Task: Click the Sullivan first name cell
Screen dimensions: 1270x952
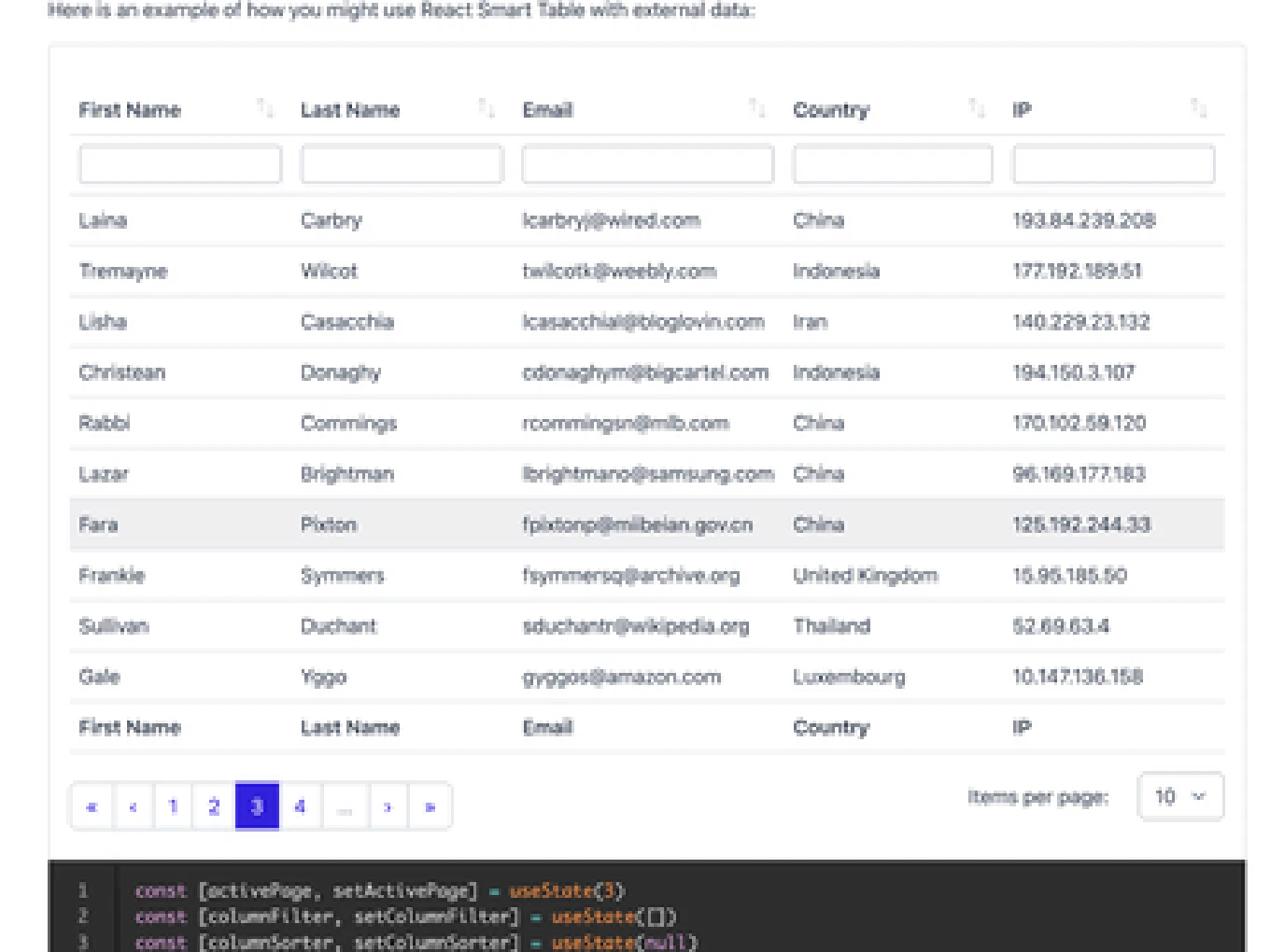Action: [x=114, y=626]
